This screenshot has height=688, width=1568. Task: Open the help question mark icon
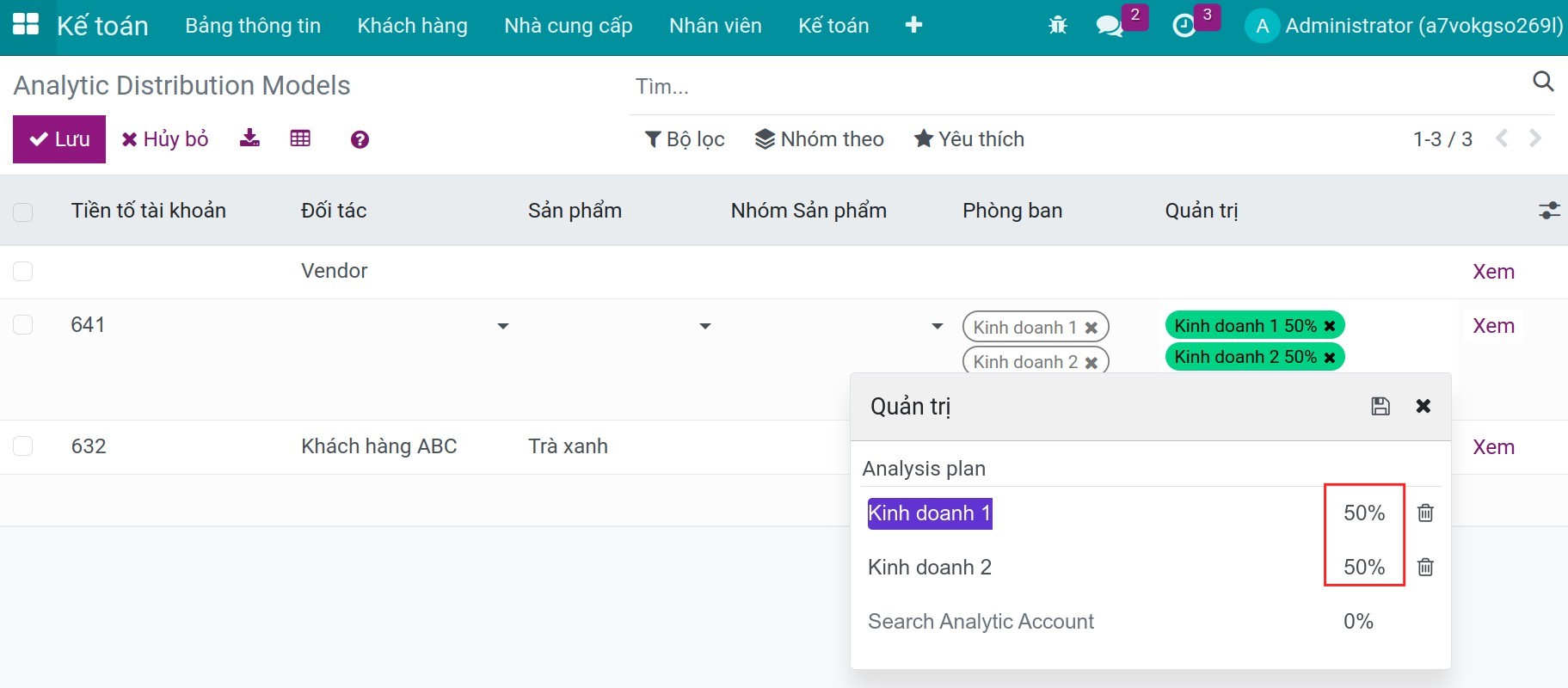360,139
